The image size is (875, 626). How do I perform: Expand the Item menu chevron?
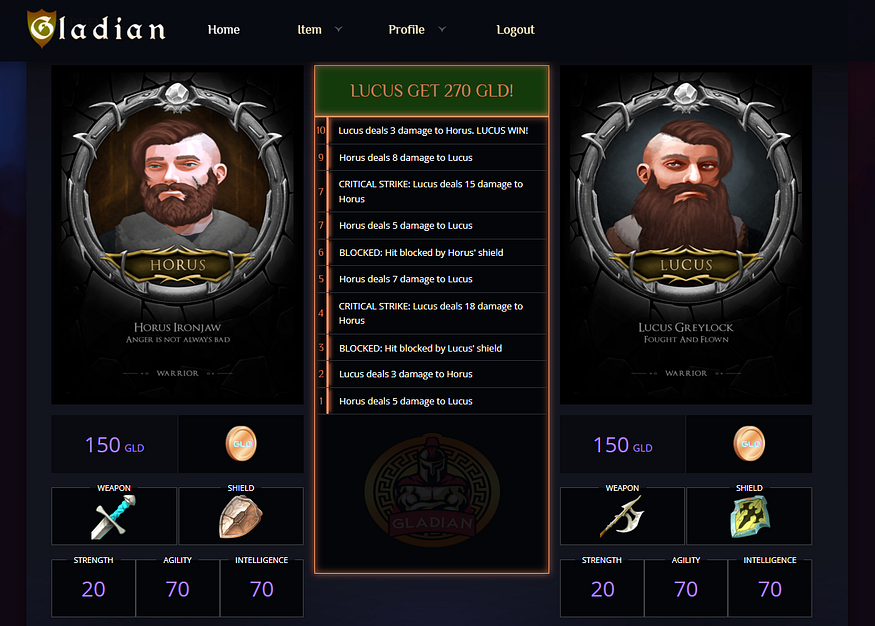[338, 29]
